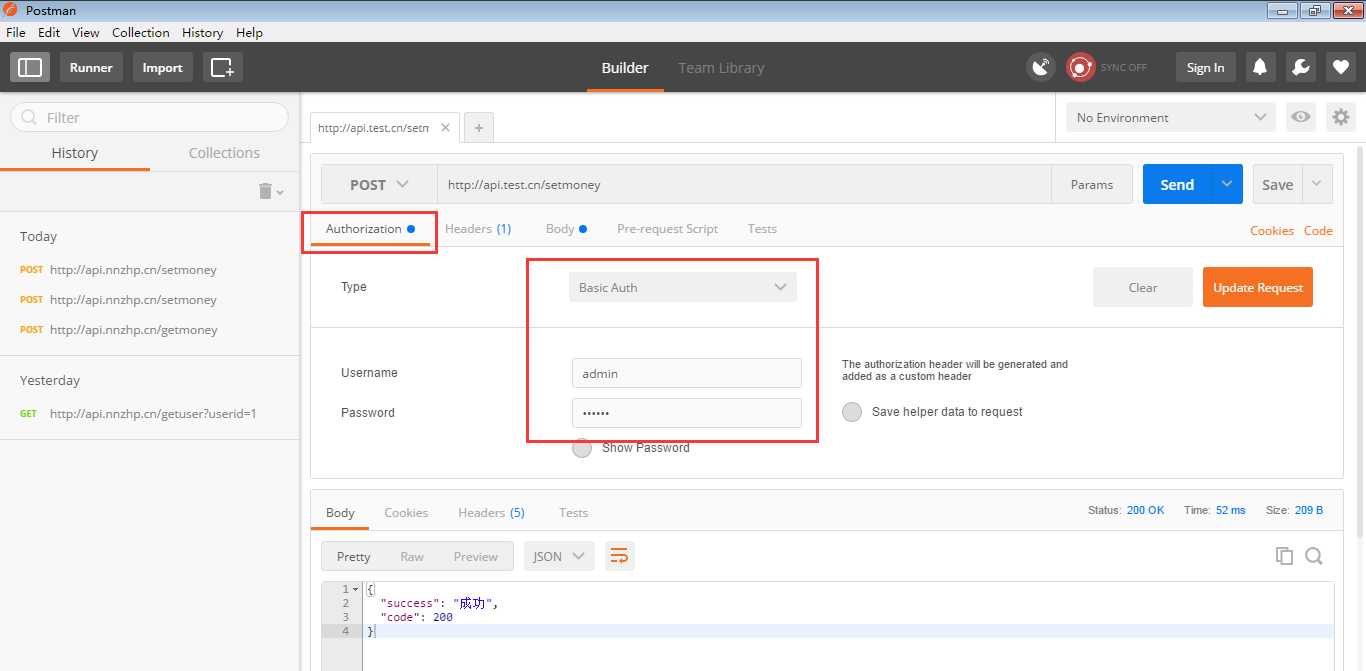Toggle response line wrap icon
Image resolution: width=1366 pixels, height=671 pixels.
619,556
